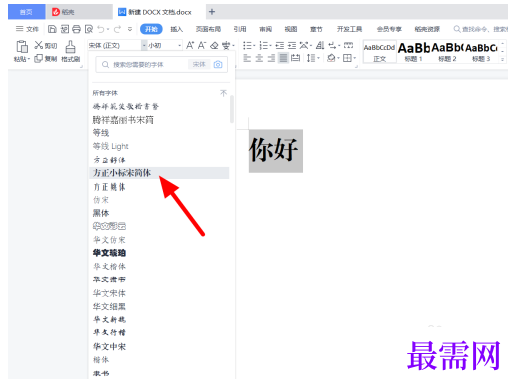Screen dimensions: 519x387
Task: Increase font size with A+ icon
Action: [x=190, y=45]
